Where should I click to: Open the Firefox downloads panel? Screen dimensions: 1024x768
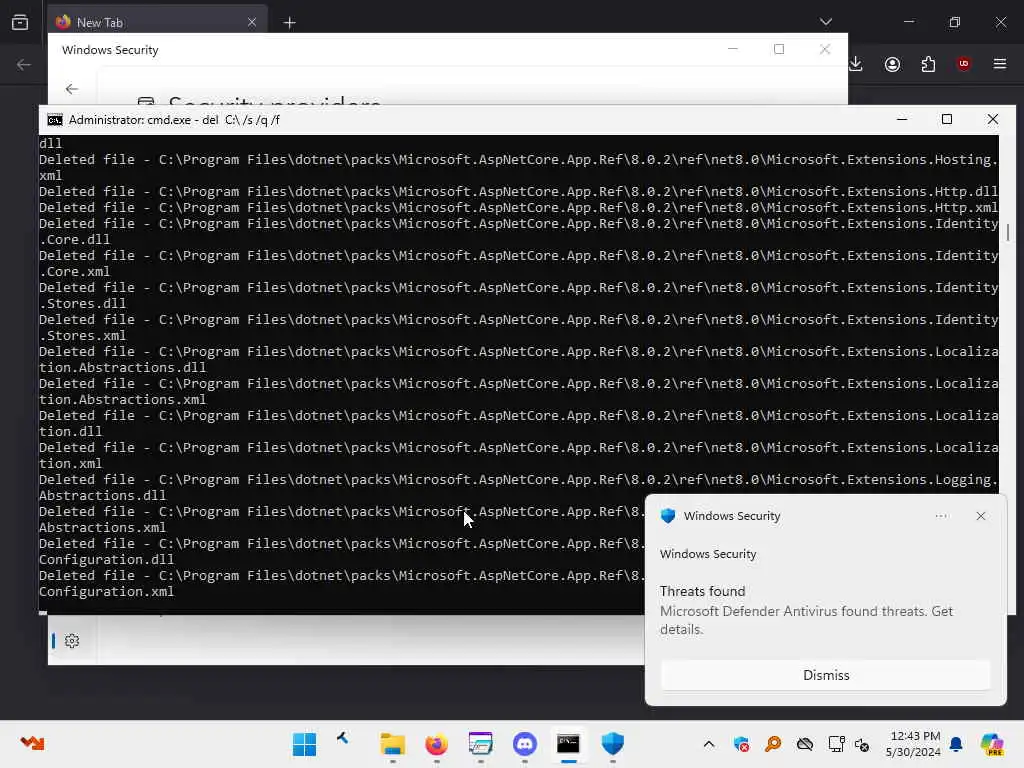tap(856, 64)
